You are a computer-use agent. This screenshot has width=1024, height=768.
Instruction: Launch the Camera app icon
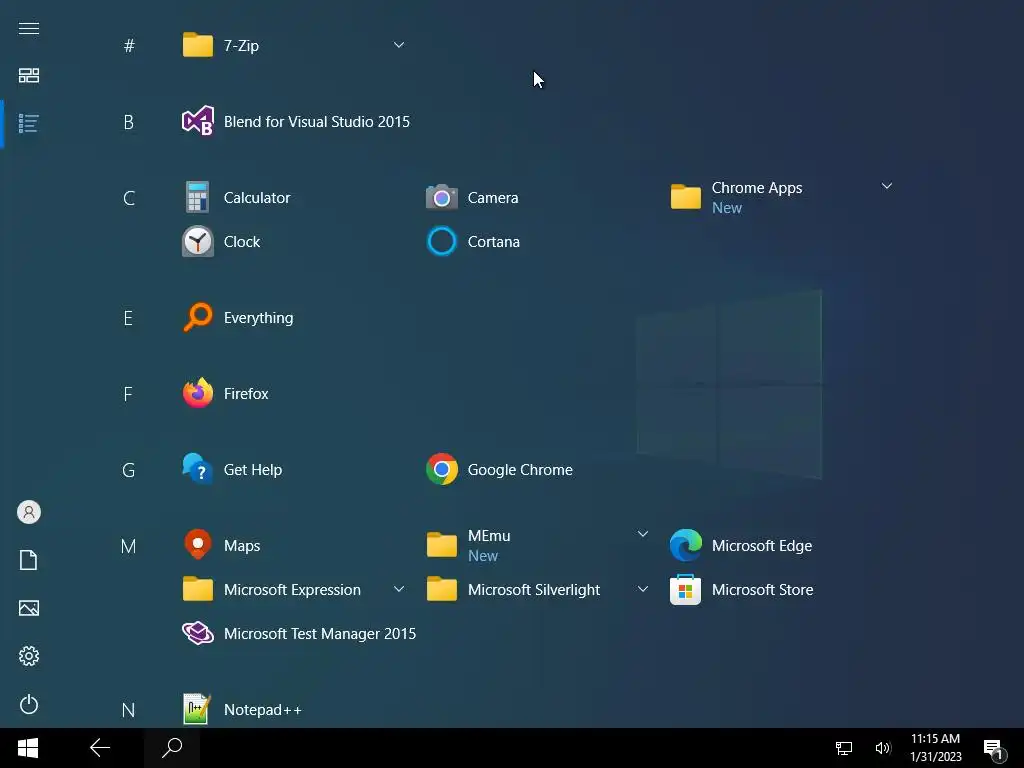pos(441,197)
